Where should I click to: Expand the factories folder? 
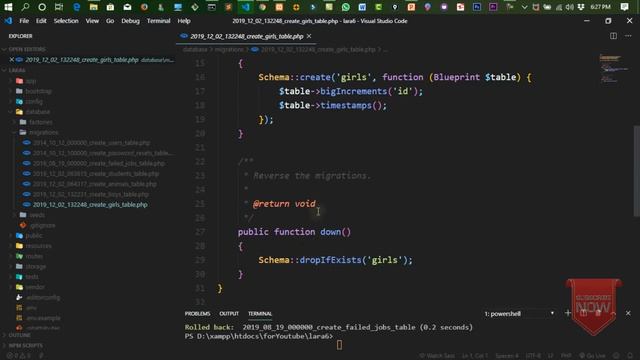click(x=40, y=122)
